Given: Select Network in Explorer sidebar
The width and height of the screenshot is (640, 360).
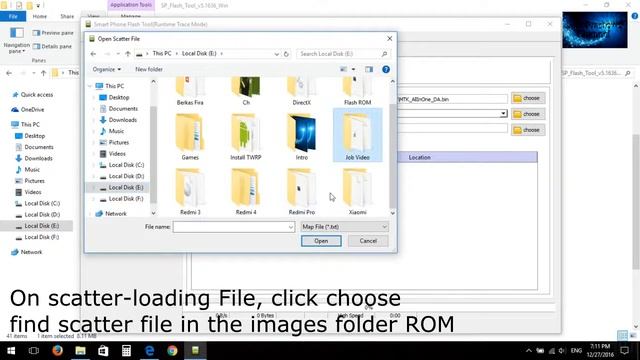Looking at the screenshot, I should point(27,252).
